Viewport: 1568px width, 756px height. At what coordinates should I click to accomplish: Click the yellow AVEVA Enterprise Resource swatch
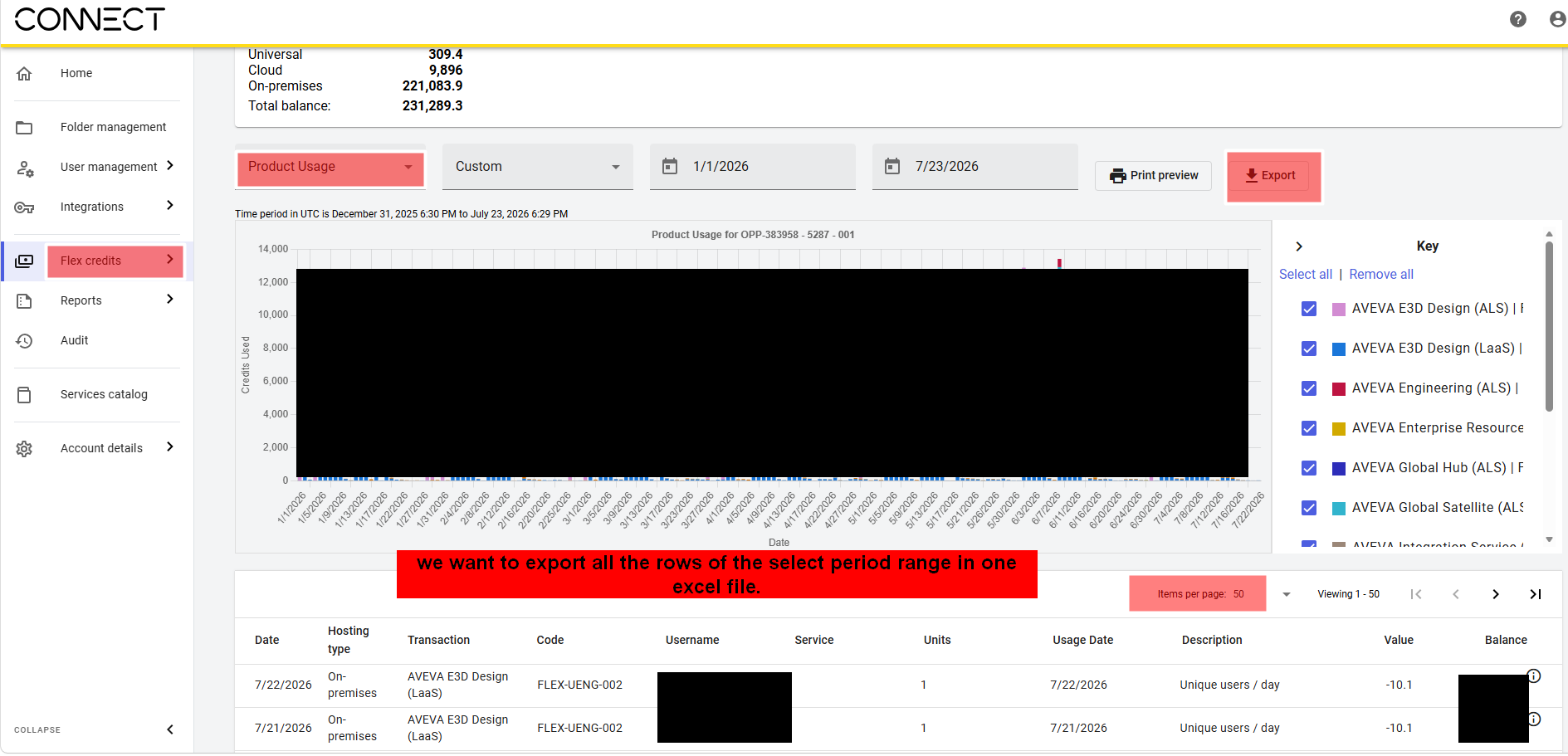point(1339,429)
